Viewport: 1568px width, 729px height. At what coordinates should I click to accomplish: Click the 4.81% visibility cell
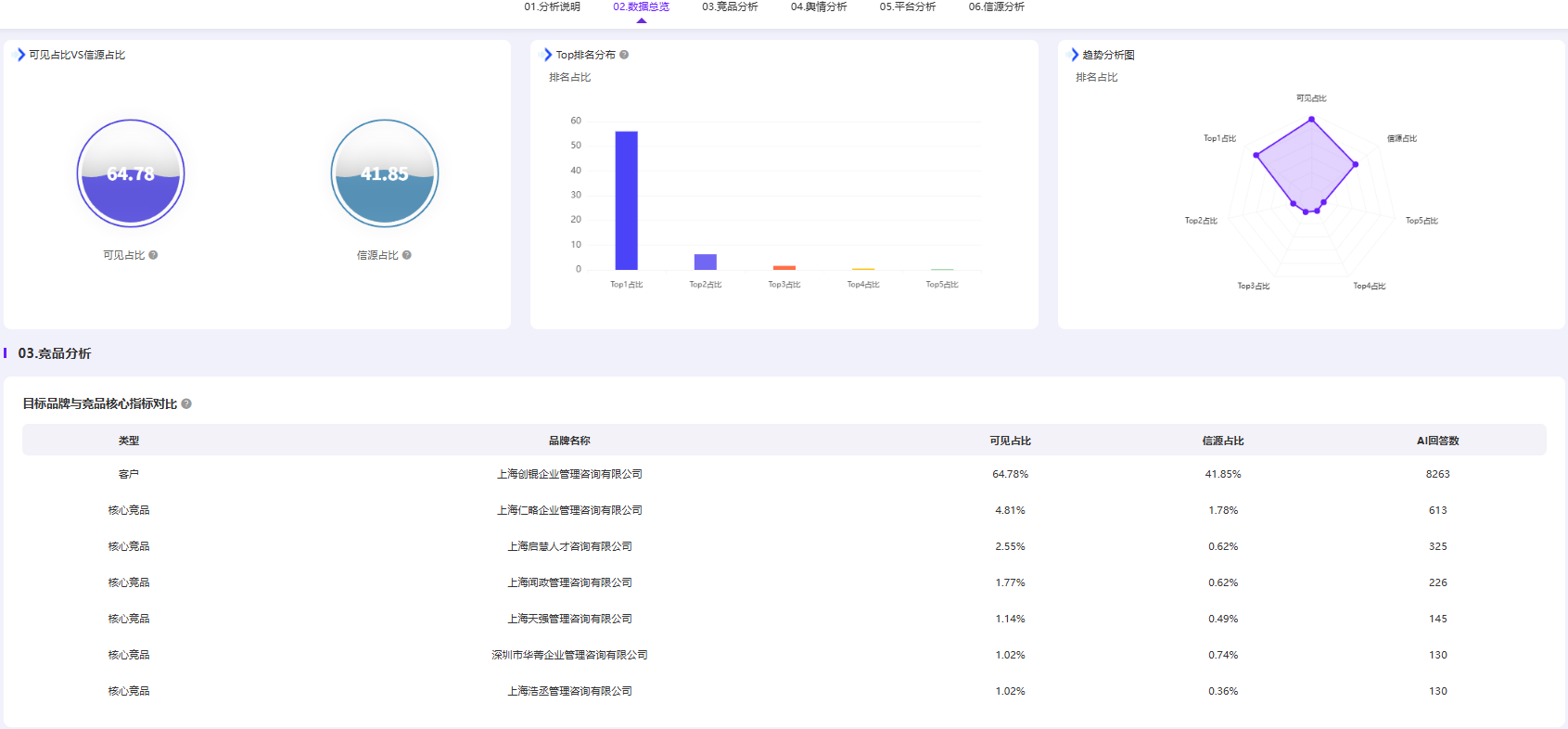tap(1011, 510)
